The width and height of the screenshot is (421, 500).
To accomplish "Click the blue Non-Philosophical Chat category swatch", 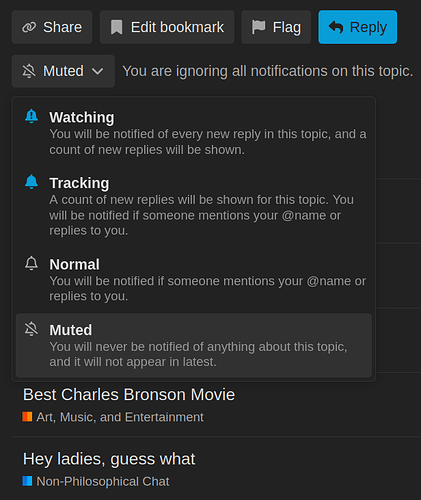I will click(27, 481).
